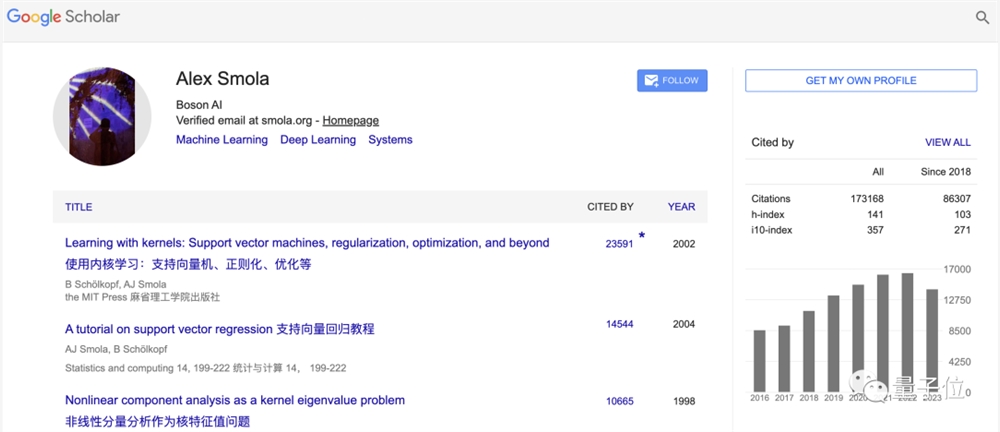Open Alex Smola's profile photo
This screenshot has width=1000, height=432.
[102, 116]
